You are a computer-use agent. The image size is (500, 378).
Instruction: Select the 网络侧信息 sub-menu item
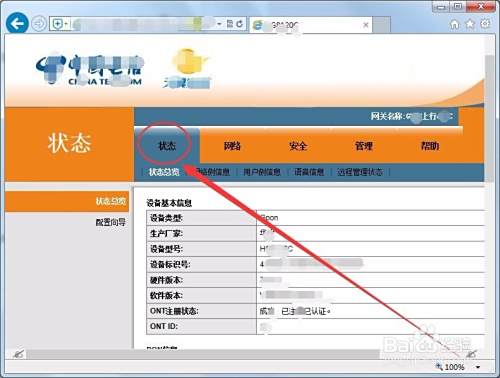click(212, 172)
